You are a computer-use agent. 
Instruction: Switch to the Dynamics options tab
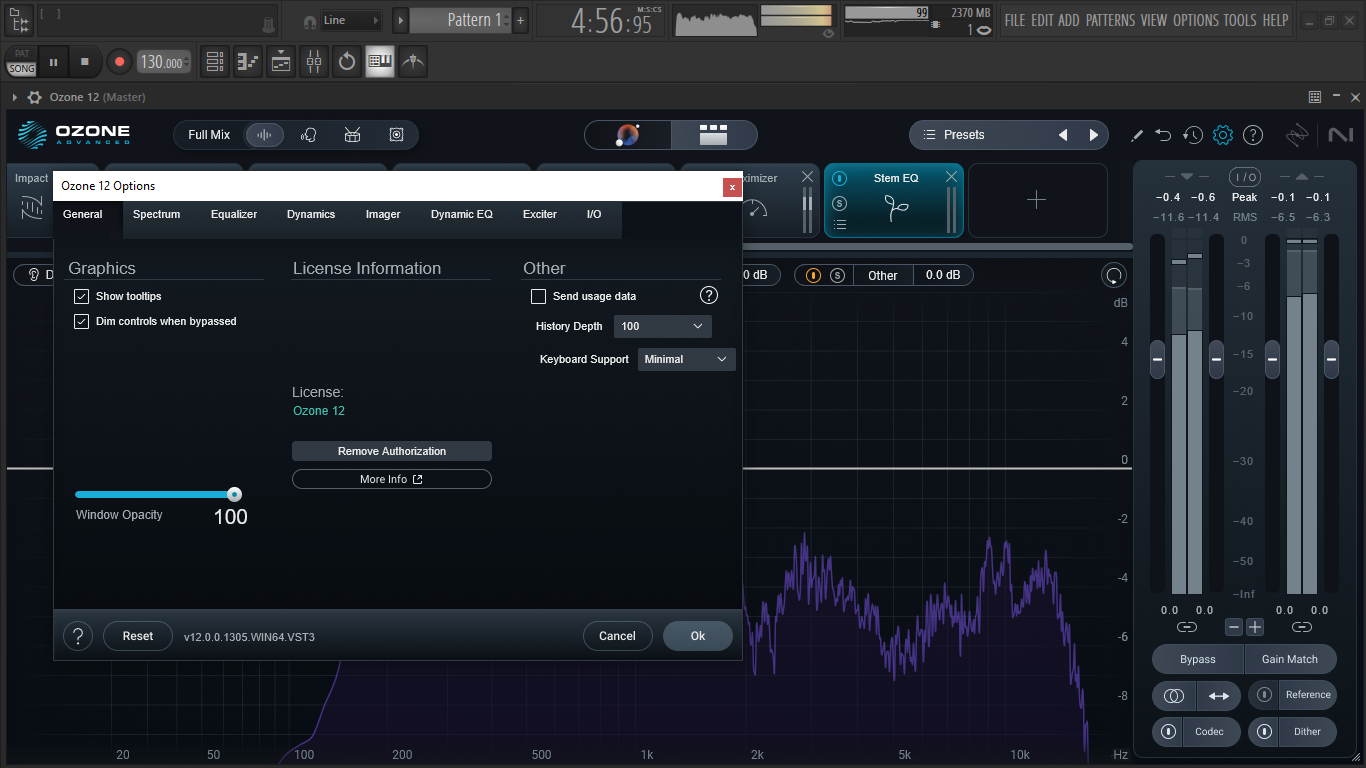point(311,214)
